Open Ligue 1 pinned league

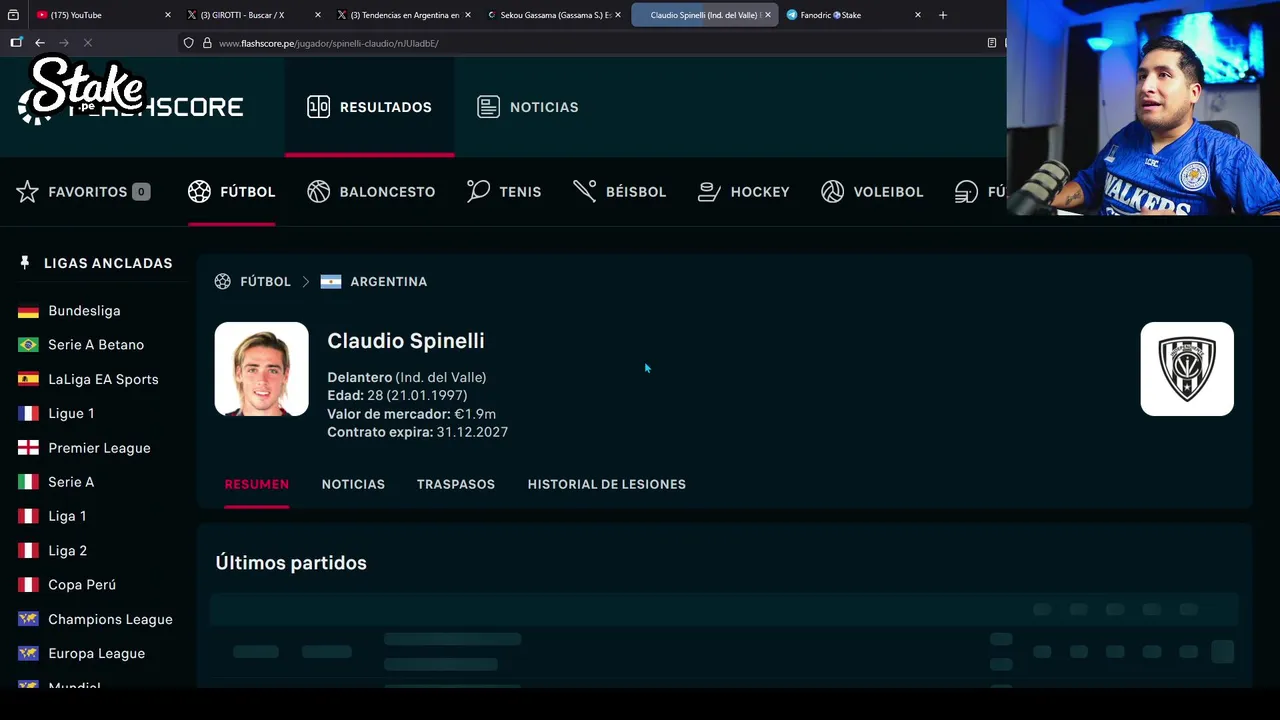[x=71, y=413]
